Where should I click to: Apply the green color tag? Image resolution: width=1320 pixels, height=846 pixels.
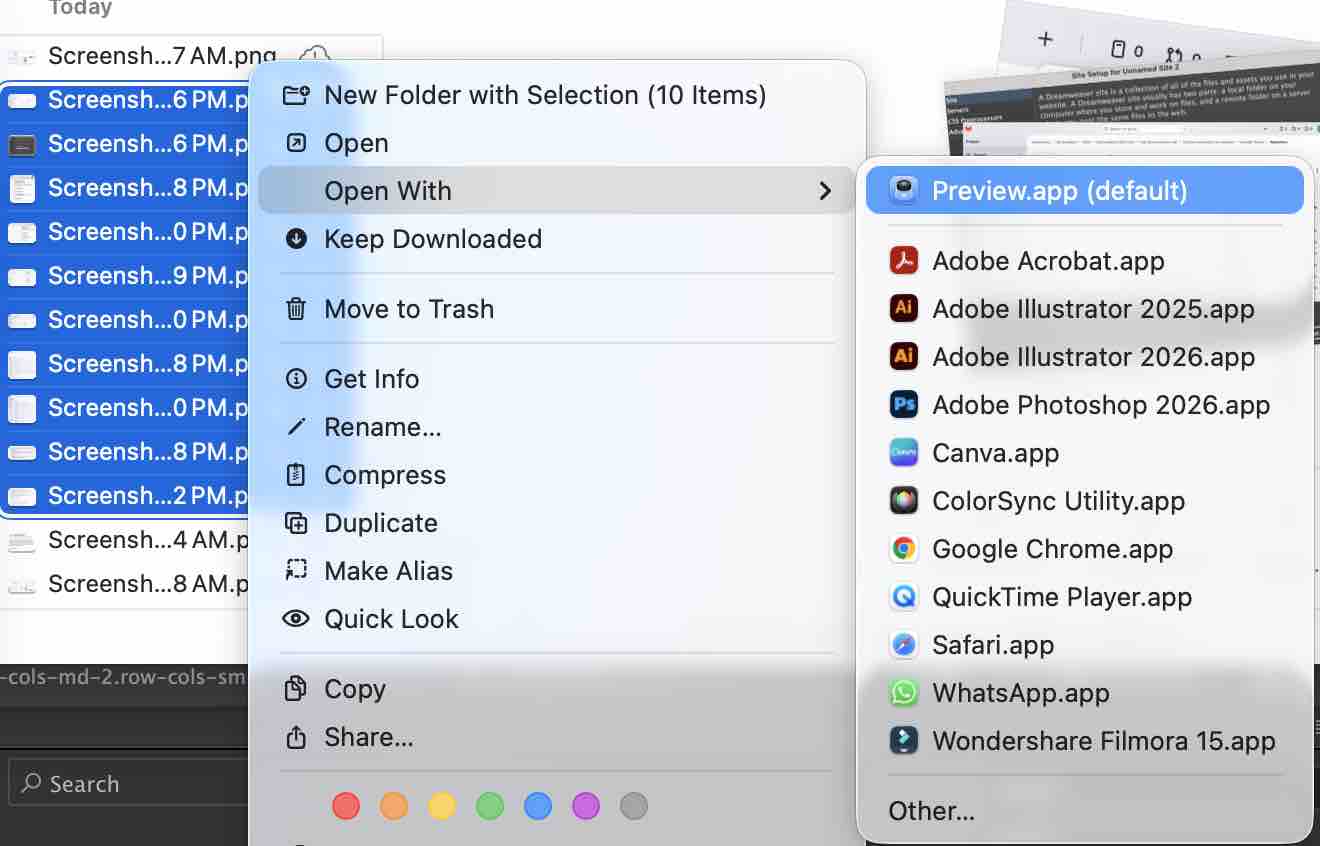click(490, 805)
